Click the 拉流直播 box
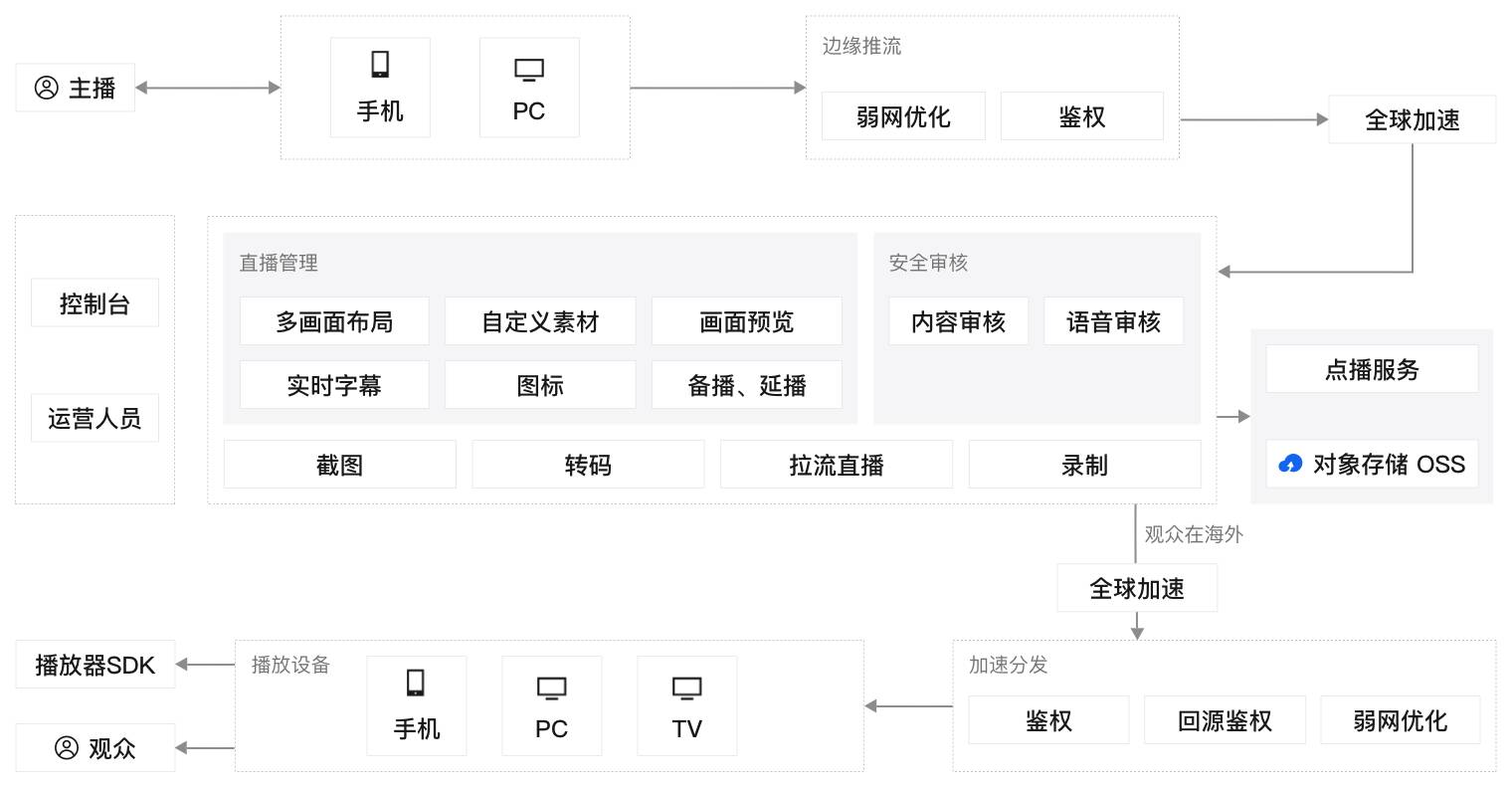 point(836,465)
